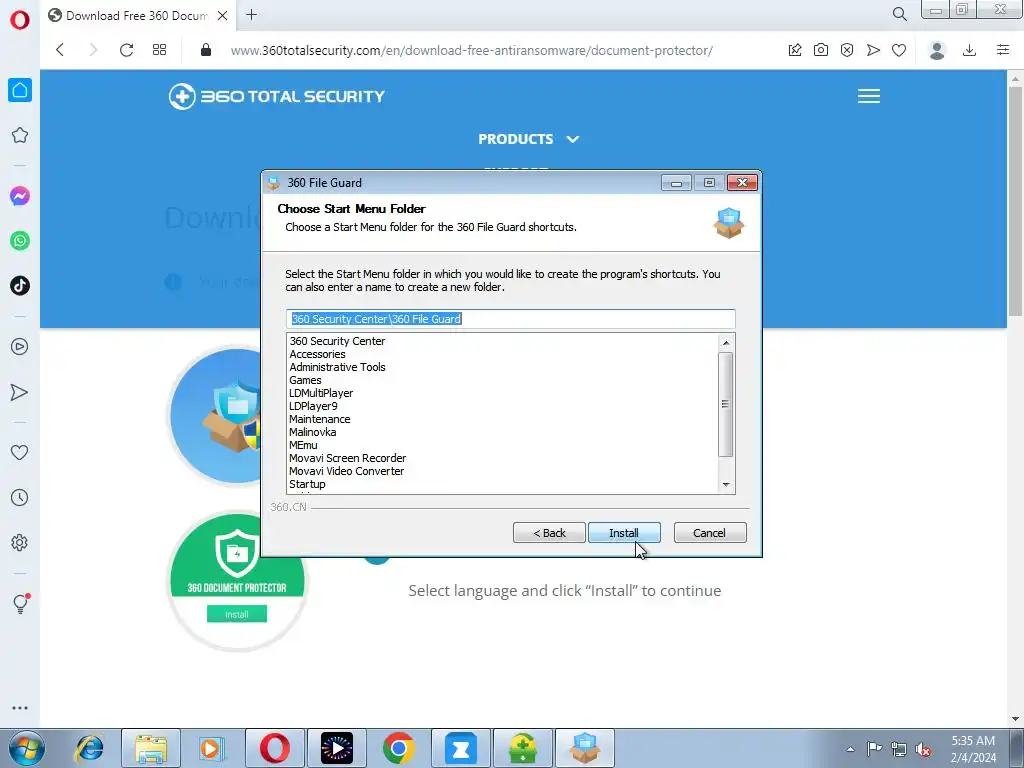
Task: Open the bookmarks star in the sidebar
Action: [20, 135]
